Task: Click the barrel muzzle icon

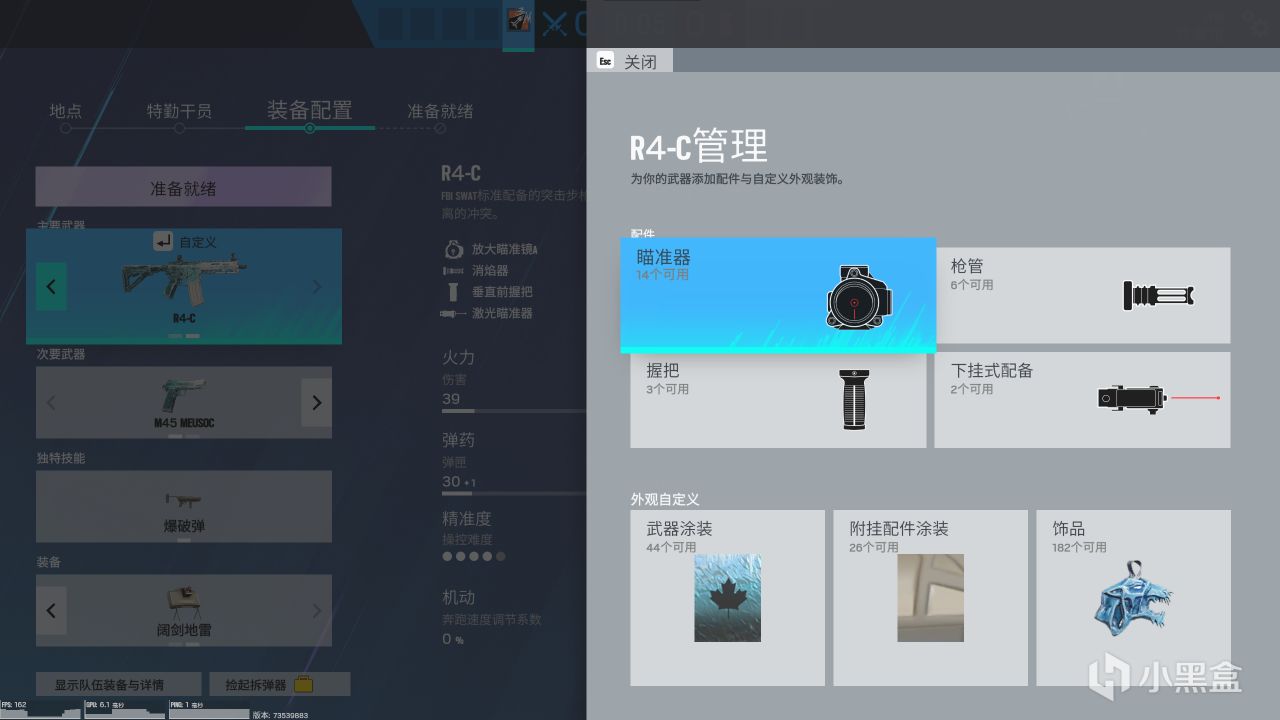Action: (1159, 295)
